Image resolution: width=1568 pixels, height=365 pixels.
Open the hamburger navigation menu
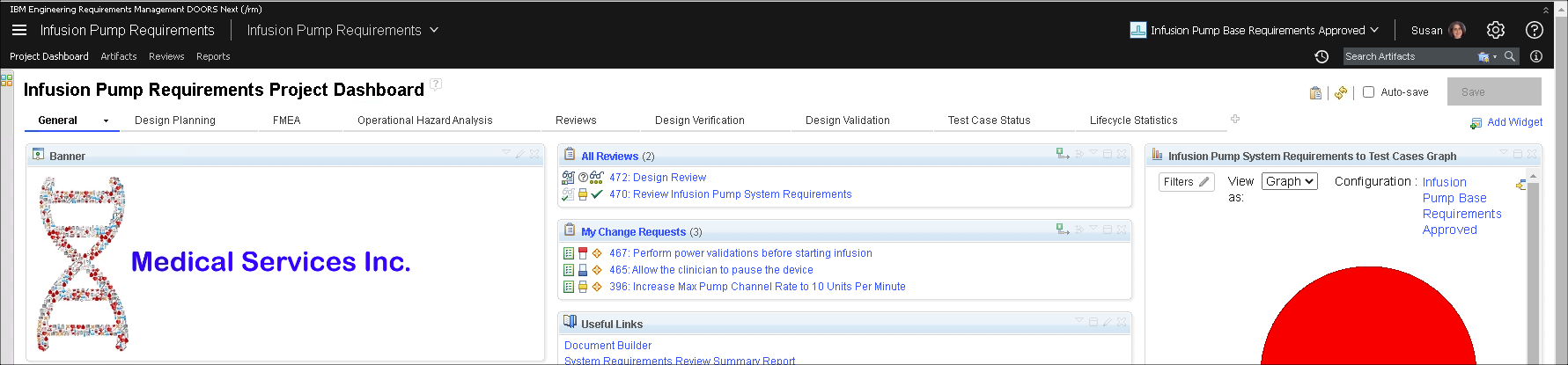[x=19, y=30]
